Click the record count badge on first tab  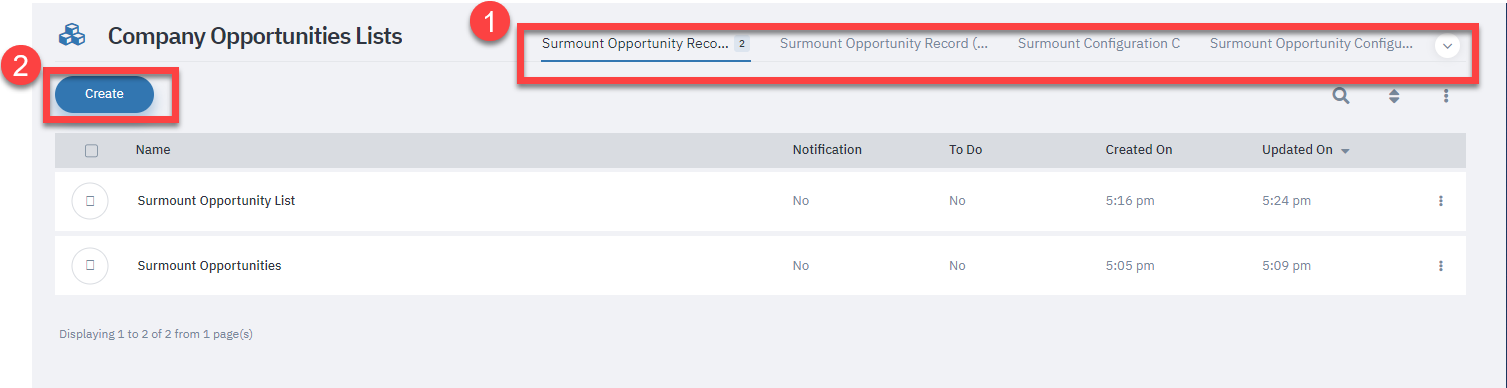[x=742, y=44]
